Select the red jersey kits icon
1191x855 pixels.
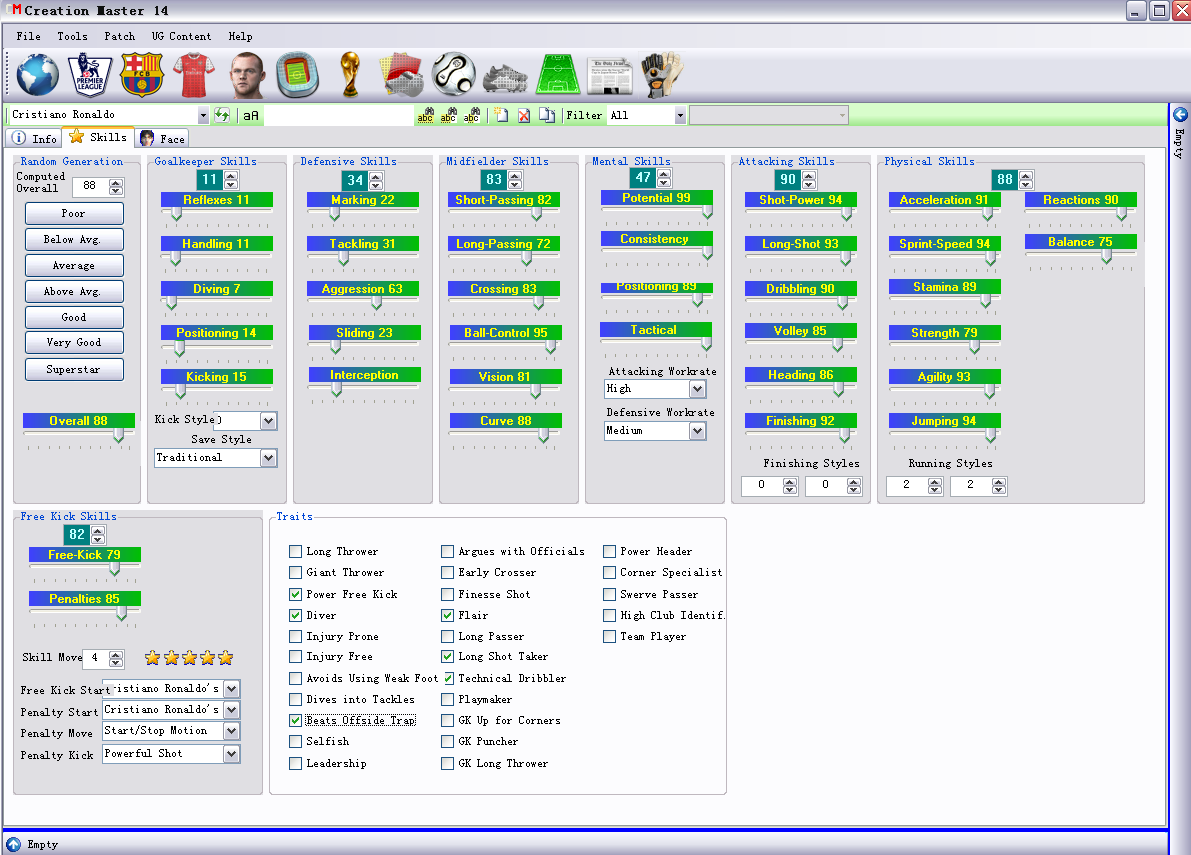tap(194, 74)
